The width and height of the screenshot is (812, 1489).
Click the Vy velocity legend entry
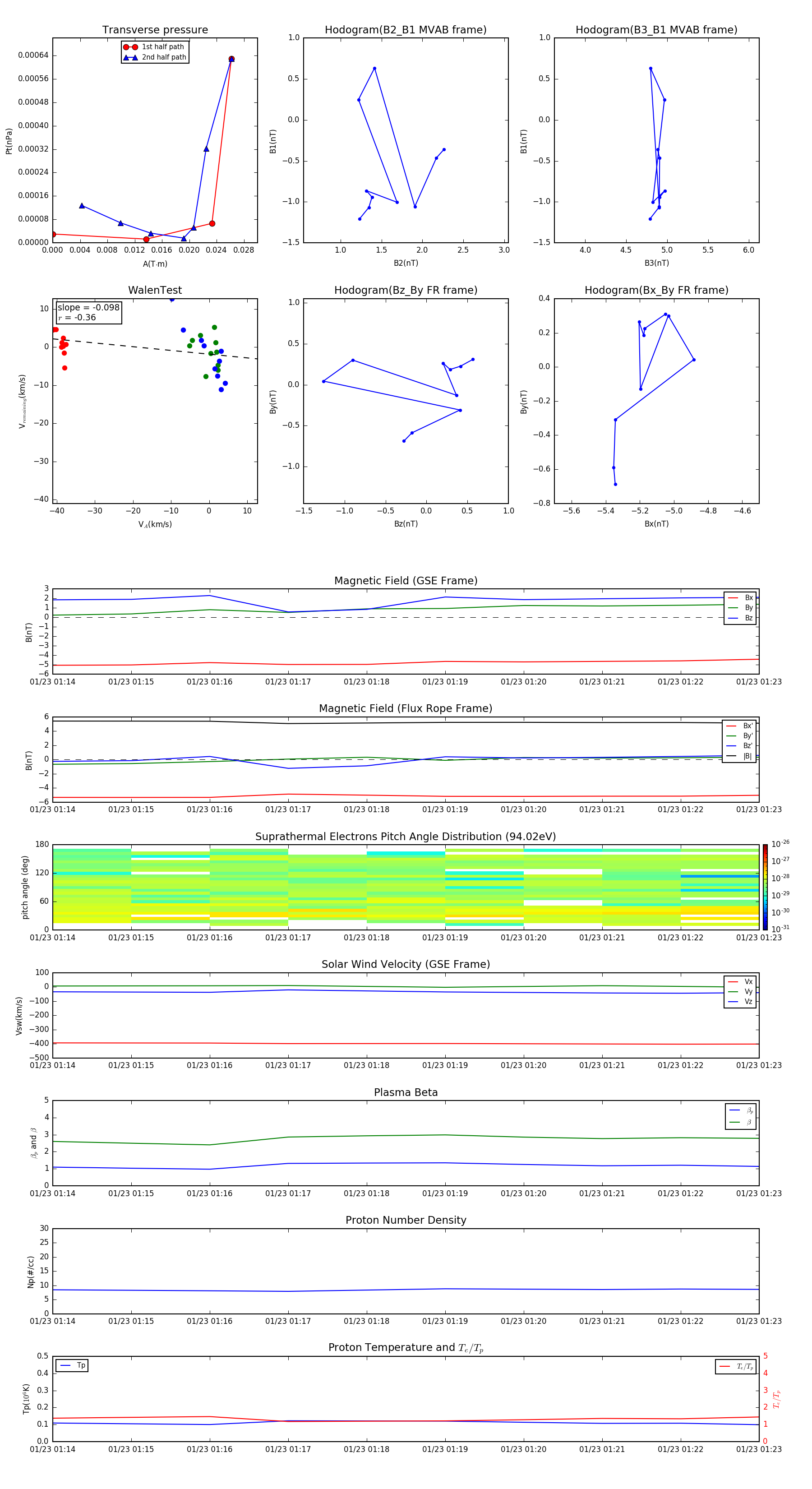[740, 991]
